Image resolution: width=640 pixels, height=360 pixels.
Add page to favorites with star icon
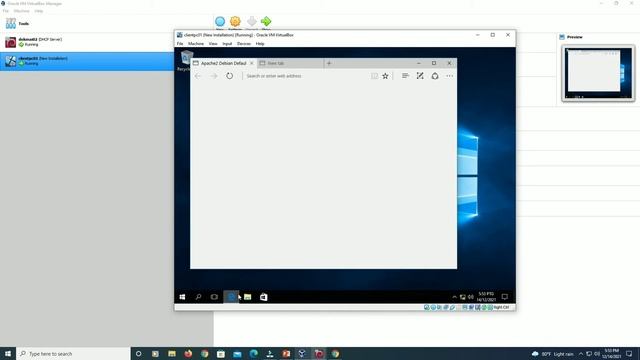(x=385, y=76)
